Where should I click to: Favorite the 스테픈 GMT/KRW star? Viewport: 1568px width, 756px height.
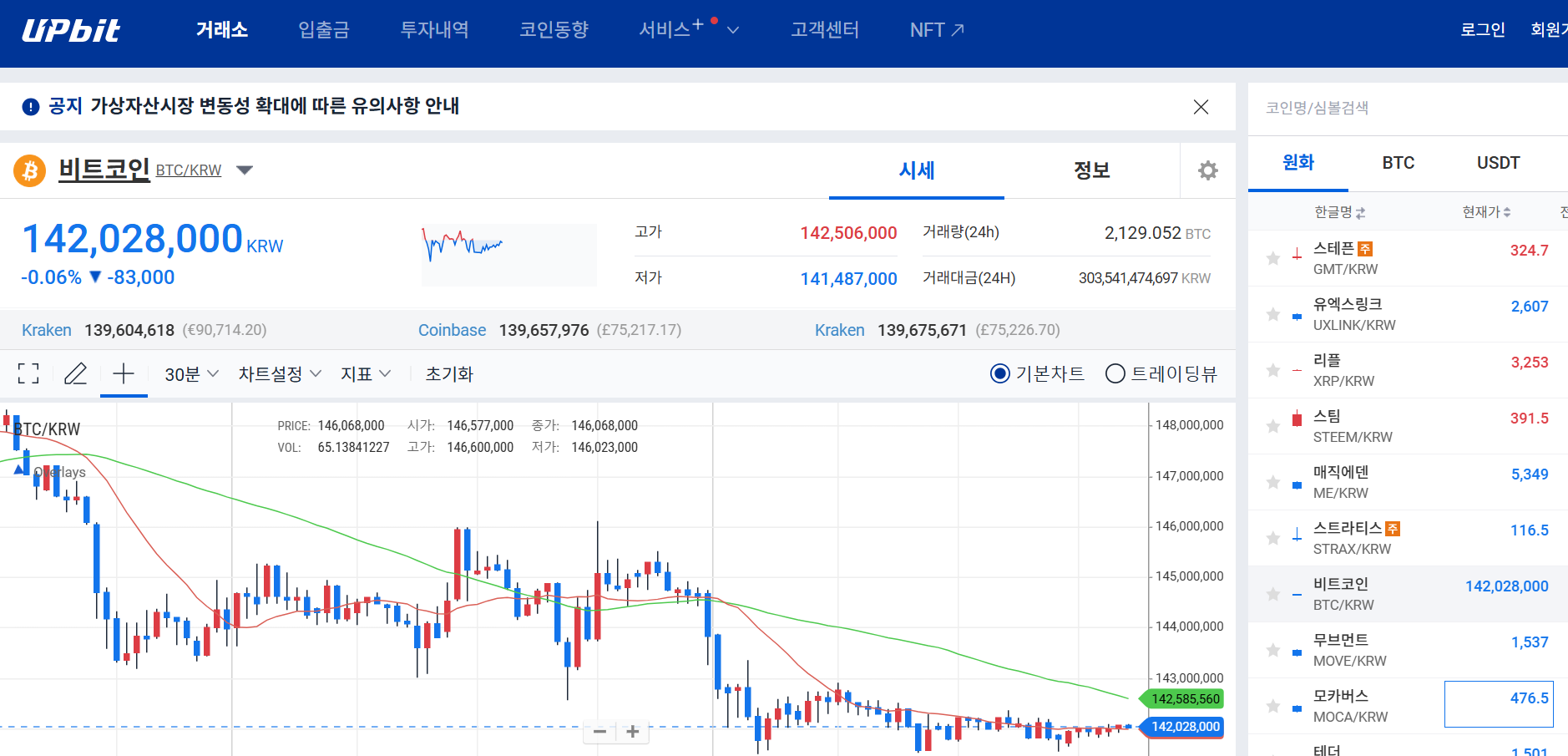[x=1273, y=258]
